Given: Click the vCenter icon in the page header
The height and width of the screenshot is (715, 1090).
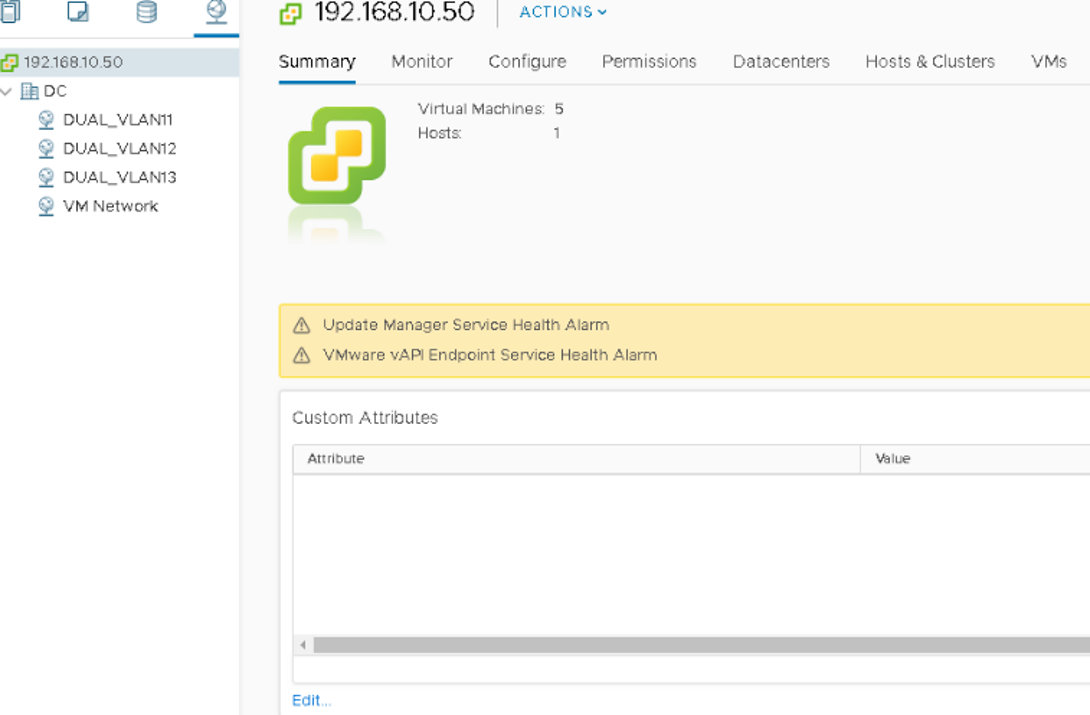Looking at the screenshot, I should pos(291,14).
